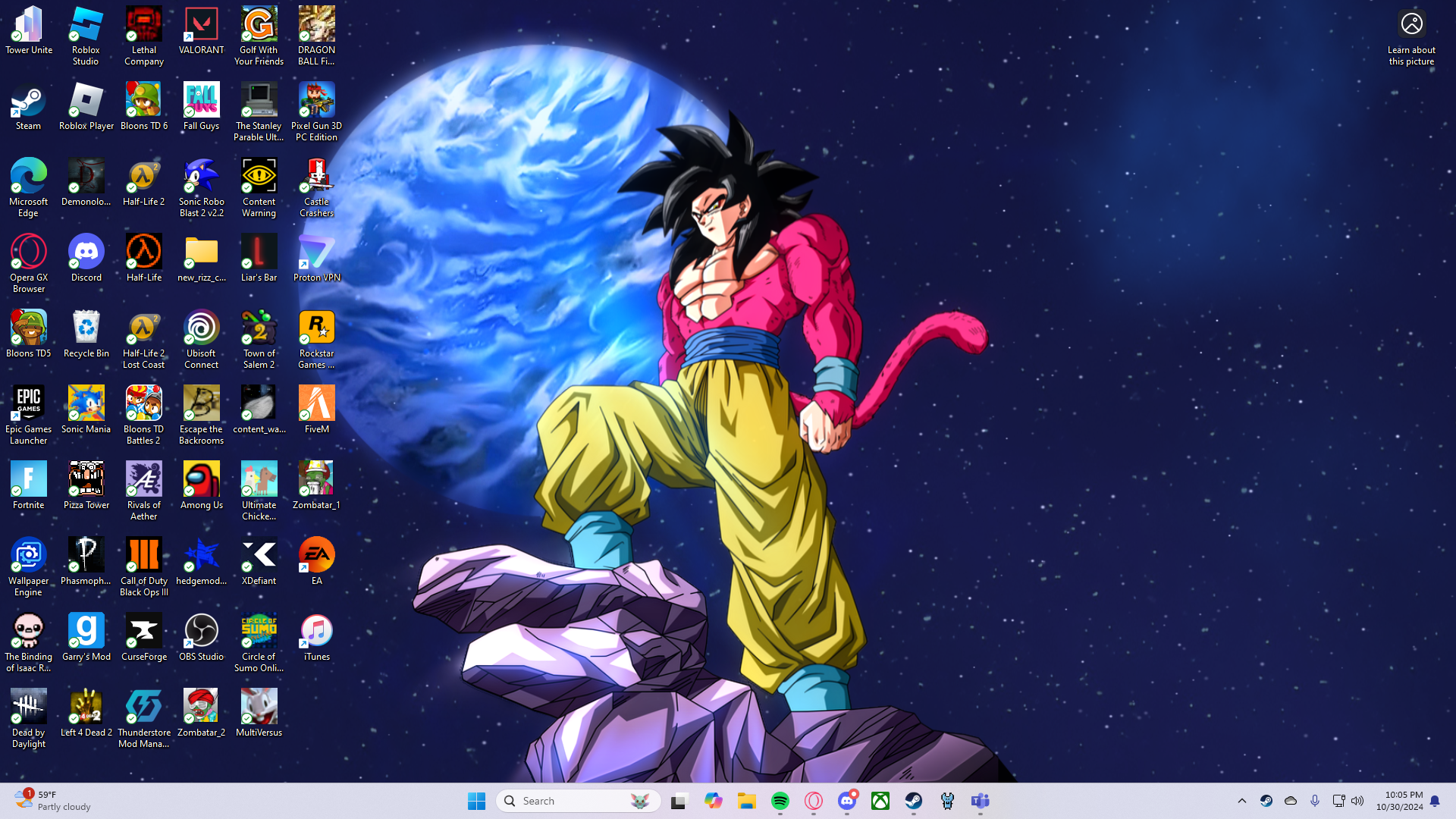Select the Steam desktop icon
Viewport: 1456px width, 819px height.
click(x=29, y=107)
